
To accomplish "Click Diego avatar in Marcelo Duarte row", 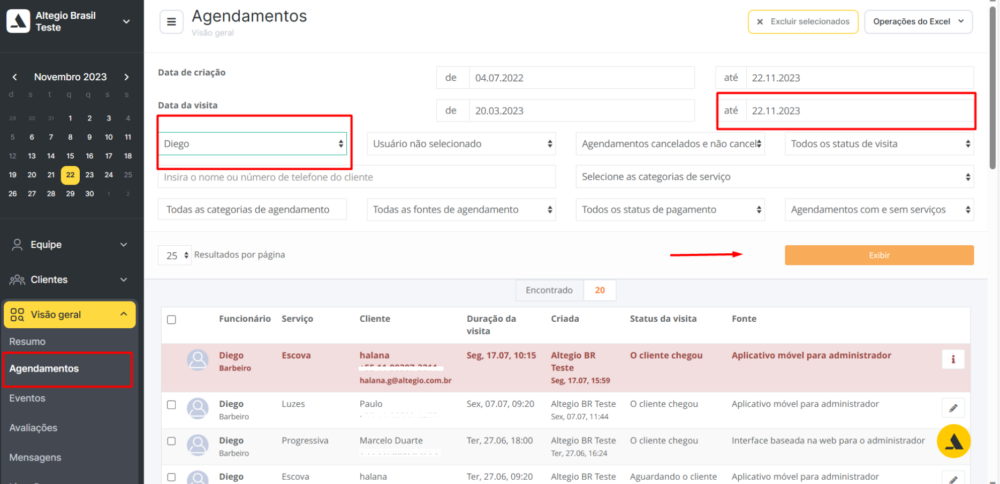I will 198,445.
